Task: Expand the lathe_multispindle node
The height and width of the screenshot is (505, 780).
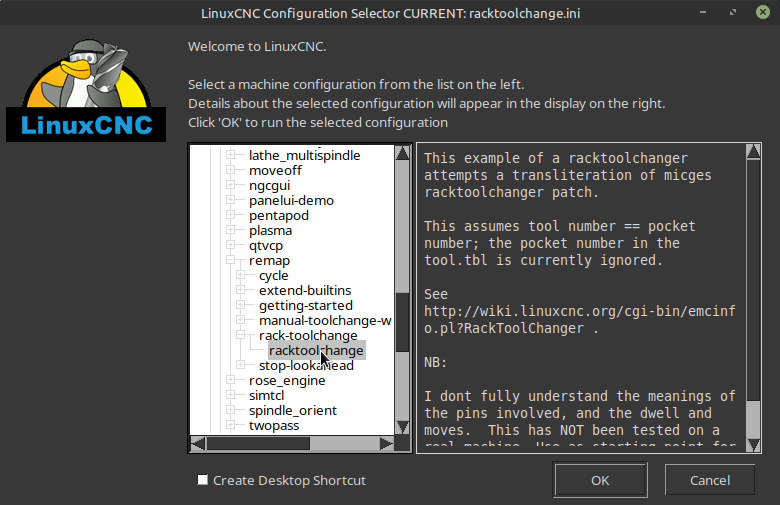Action: click(230, 156)
